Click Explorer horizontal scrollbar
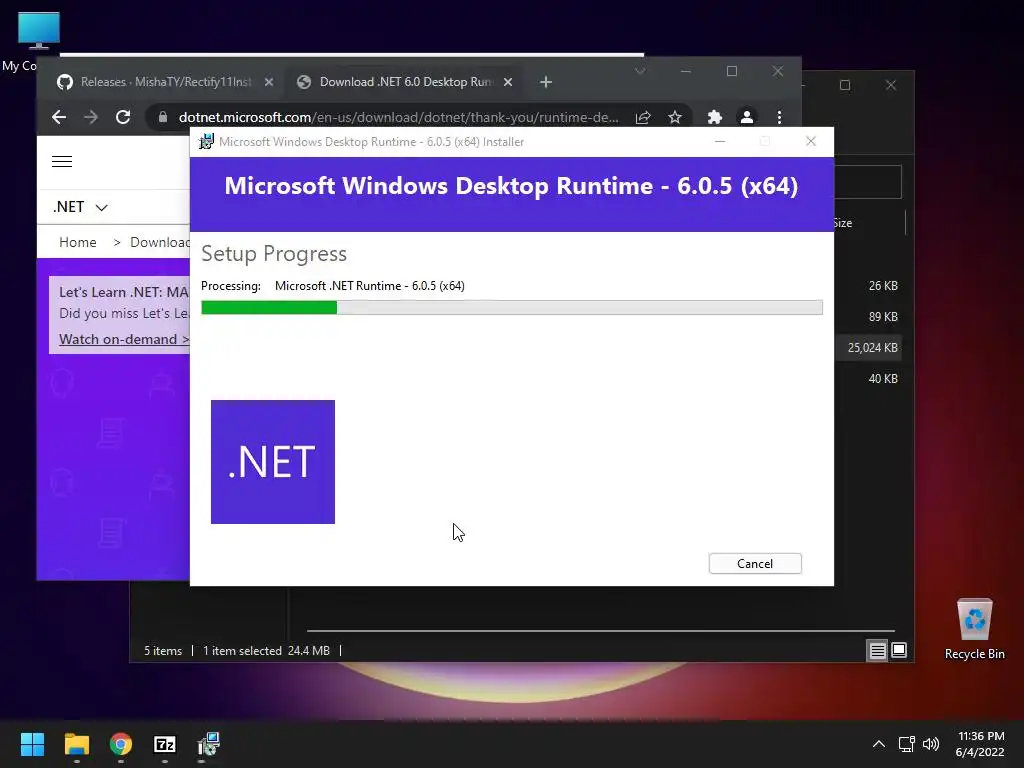The width and height of the screenshot is (1024, 768). pyautogui.click(x=601, y=631)
